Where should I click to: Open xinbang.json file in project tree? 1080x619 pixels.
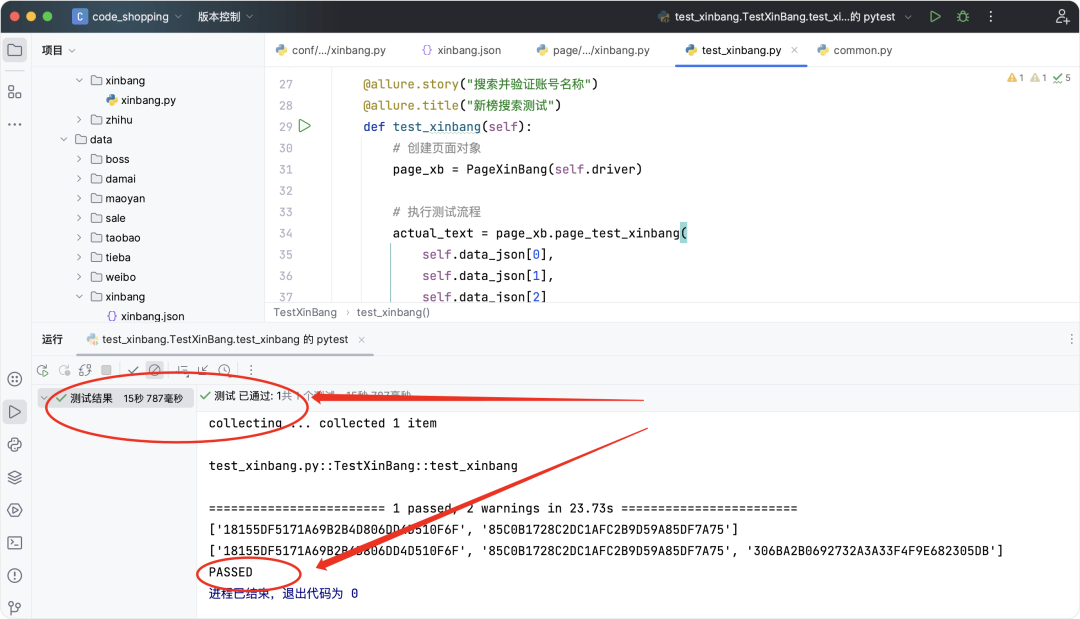(145, 317)
